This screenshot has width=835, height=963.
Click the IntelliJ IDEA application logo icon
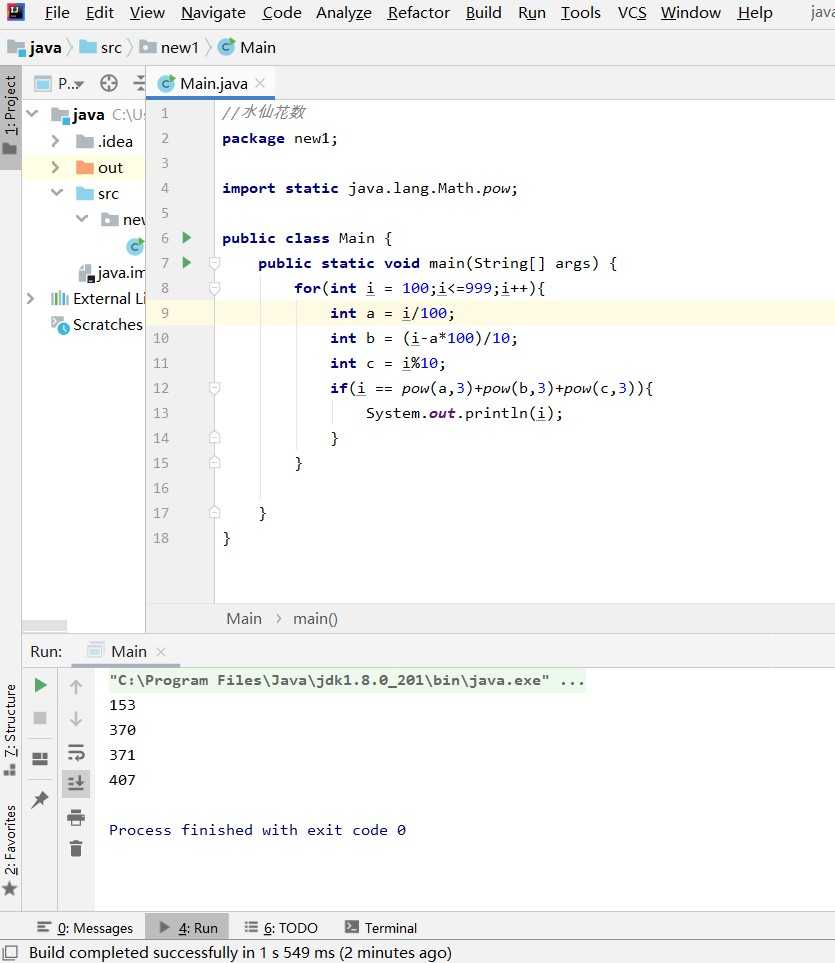point(15,12)
